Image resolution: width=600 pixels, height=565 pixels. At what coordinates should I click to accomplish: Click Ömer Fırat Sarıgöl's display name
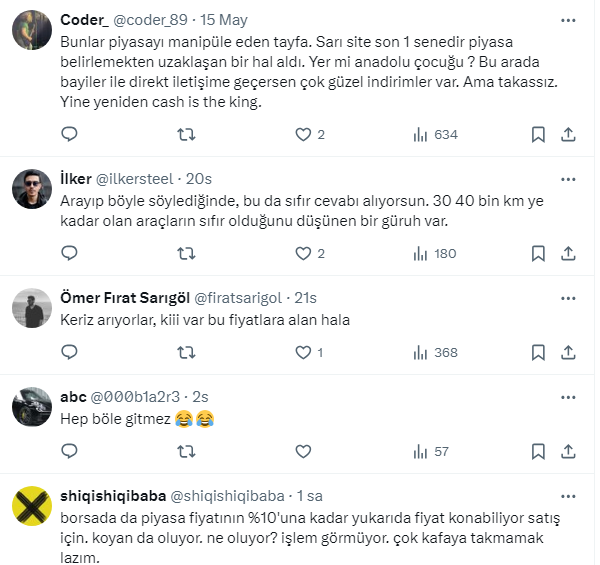point(120,298)
